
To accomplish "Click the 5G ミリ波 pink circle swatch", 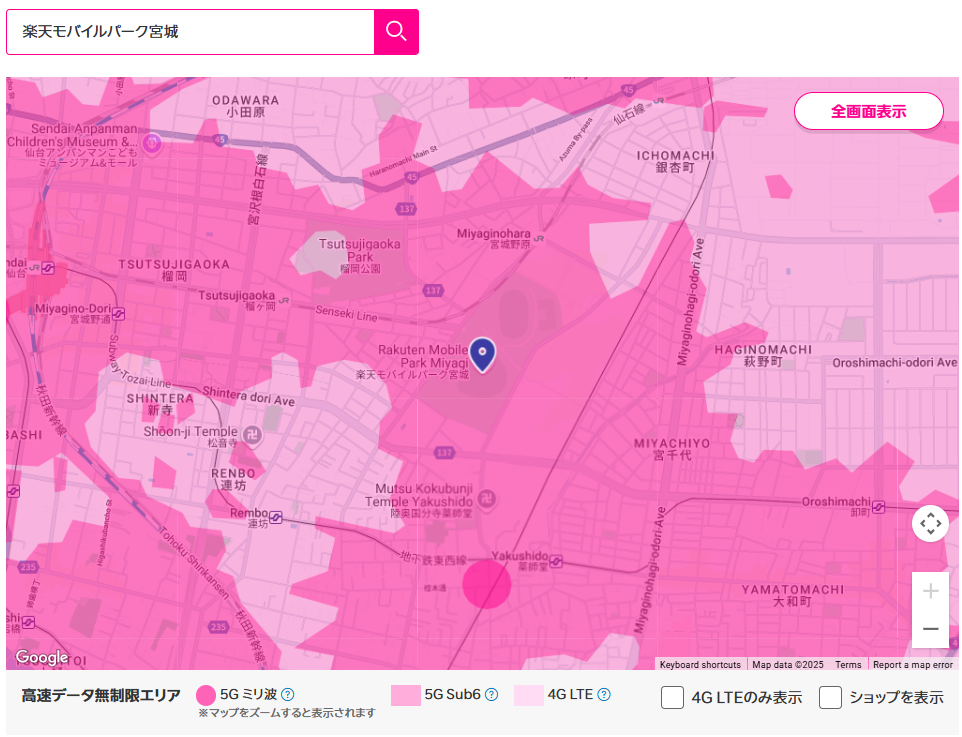I will pyautogui.click(x=206, y=695).
